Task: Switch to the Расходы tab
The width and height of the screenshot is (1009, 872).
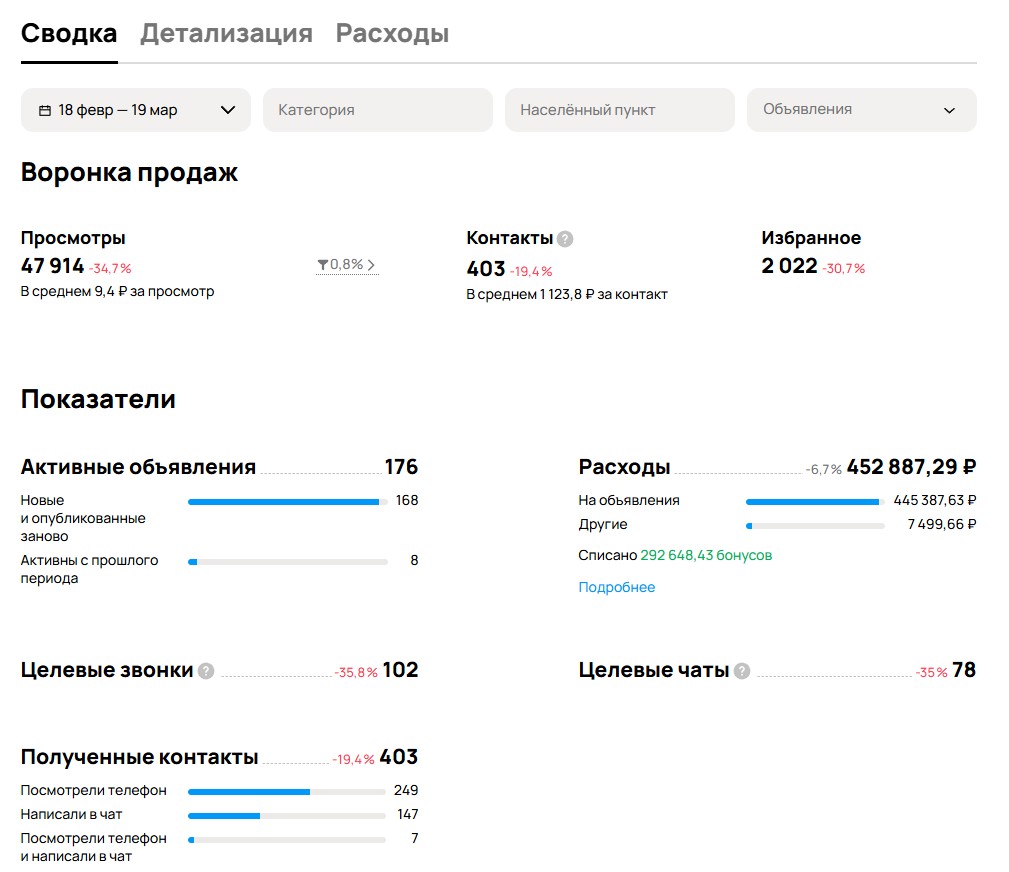Action: [x=393, y=33]
